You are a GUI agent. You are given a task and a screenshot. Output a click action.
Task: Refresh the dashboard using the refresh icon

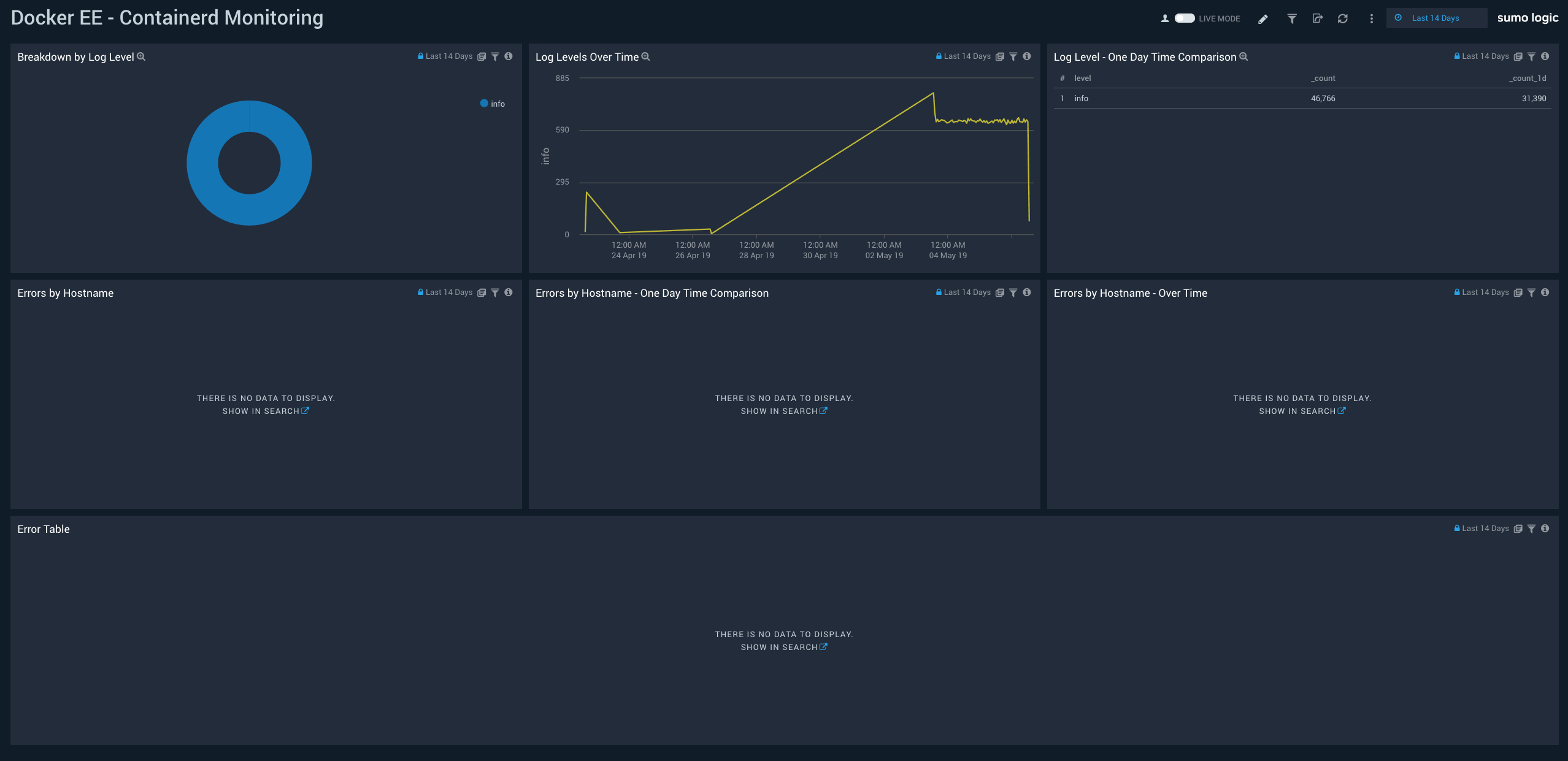tap(1343, 18)
